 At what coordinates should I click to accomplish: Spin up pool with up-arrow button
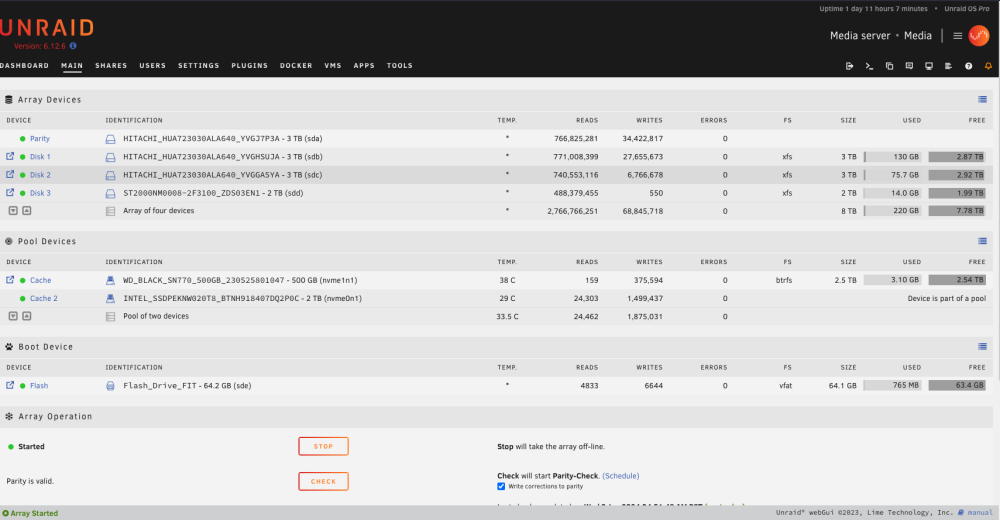coord(27,316)
